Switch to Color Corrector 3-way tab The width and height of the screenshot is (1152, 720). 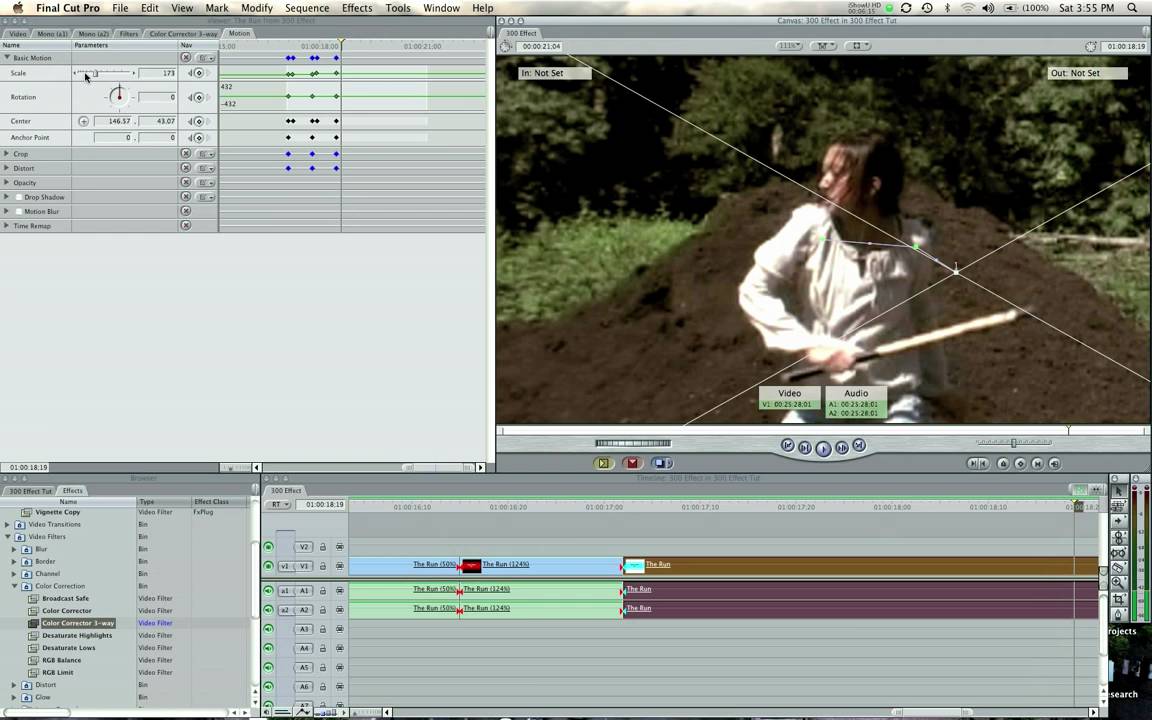click(x=183, y=34)
